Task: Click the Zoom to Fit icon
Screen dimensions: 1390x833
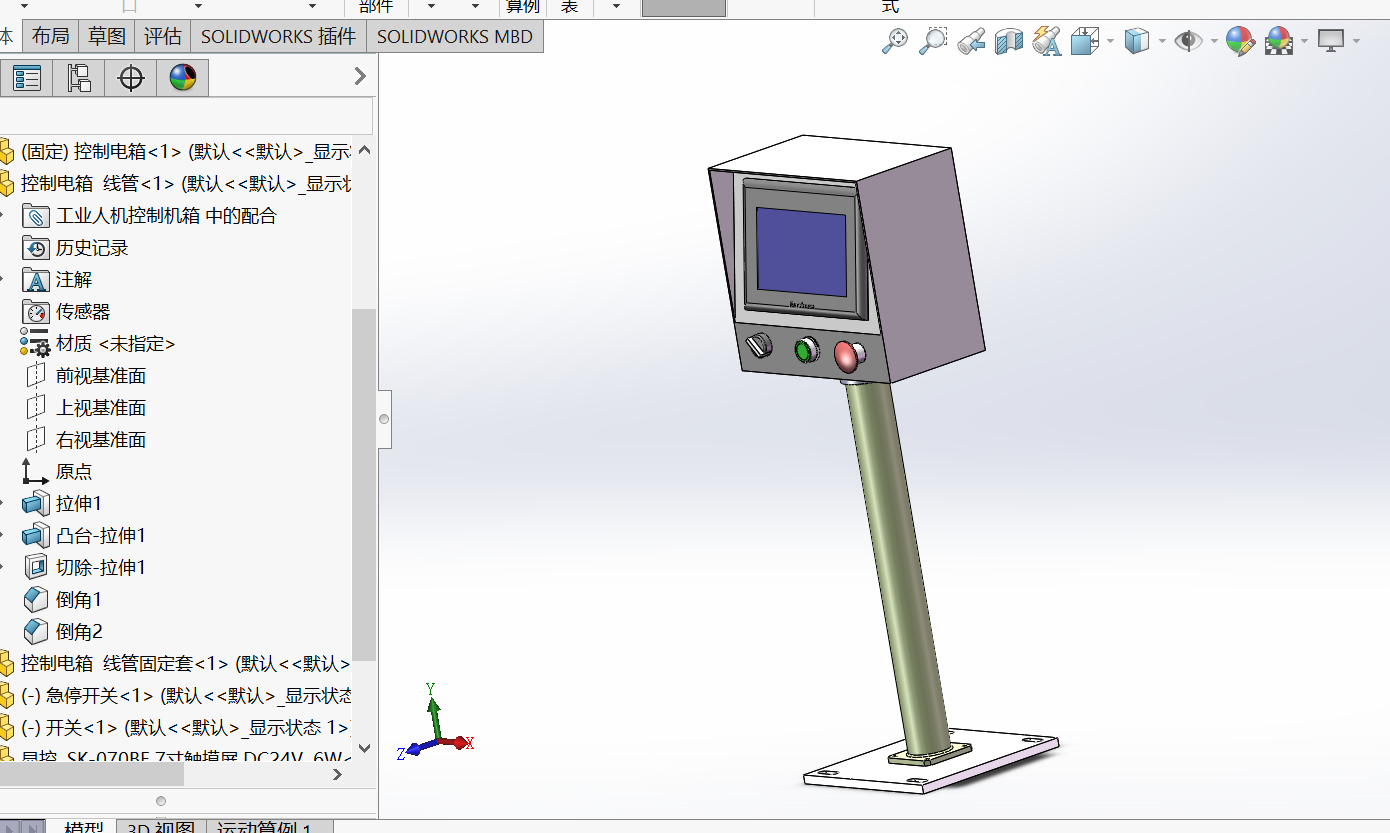Action: point(895,41)
